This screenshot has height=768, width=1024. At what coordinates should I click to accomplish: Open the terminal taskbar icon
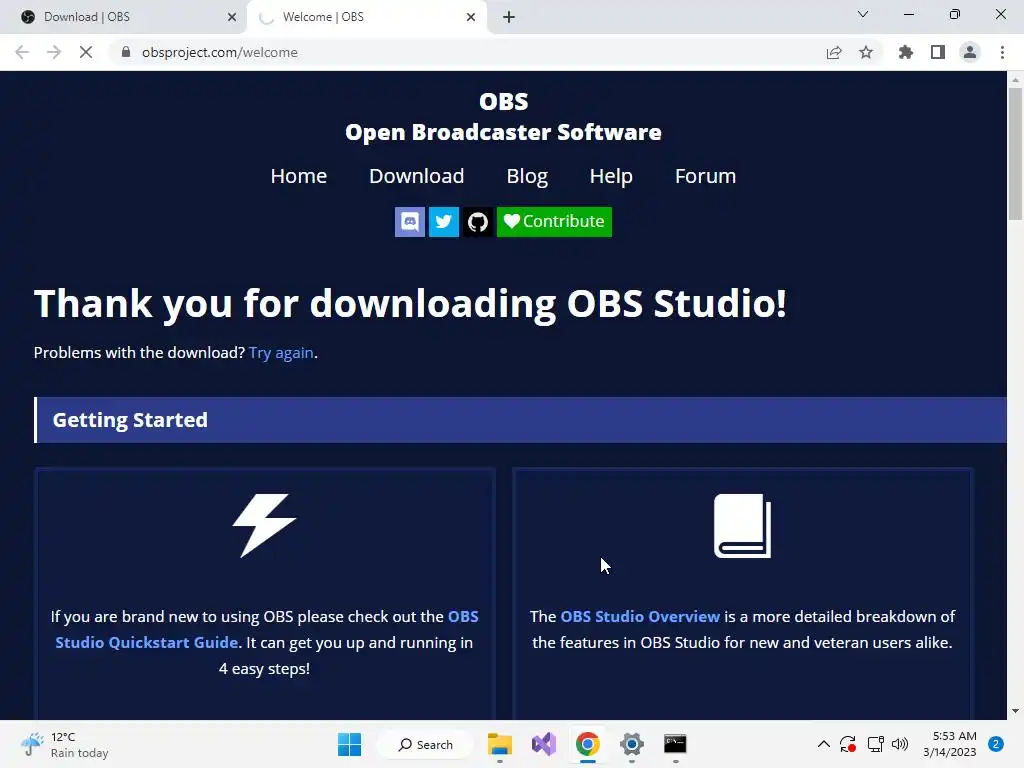[675, 744]
